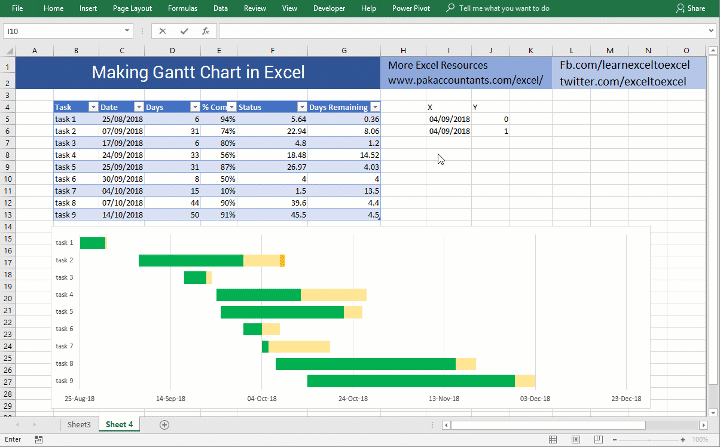Select the green task 8 bar in chart

click(366, 364)
